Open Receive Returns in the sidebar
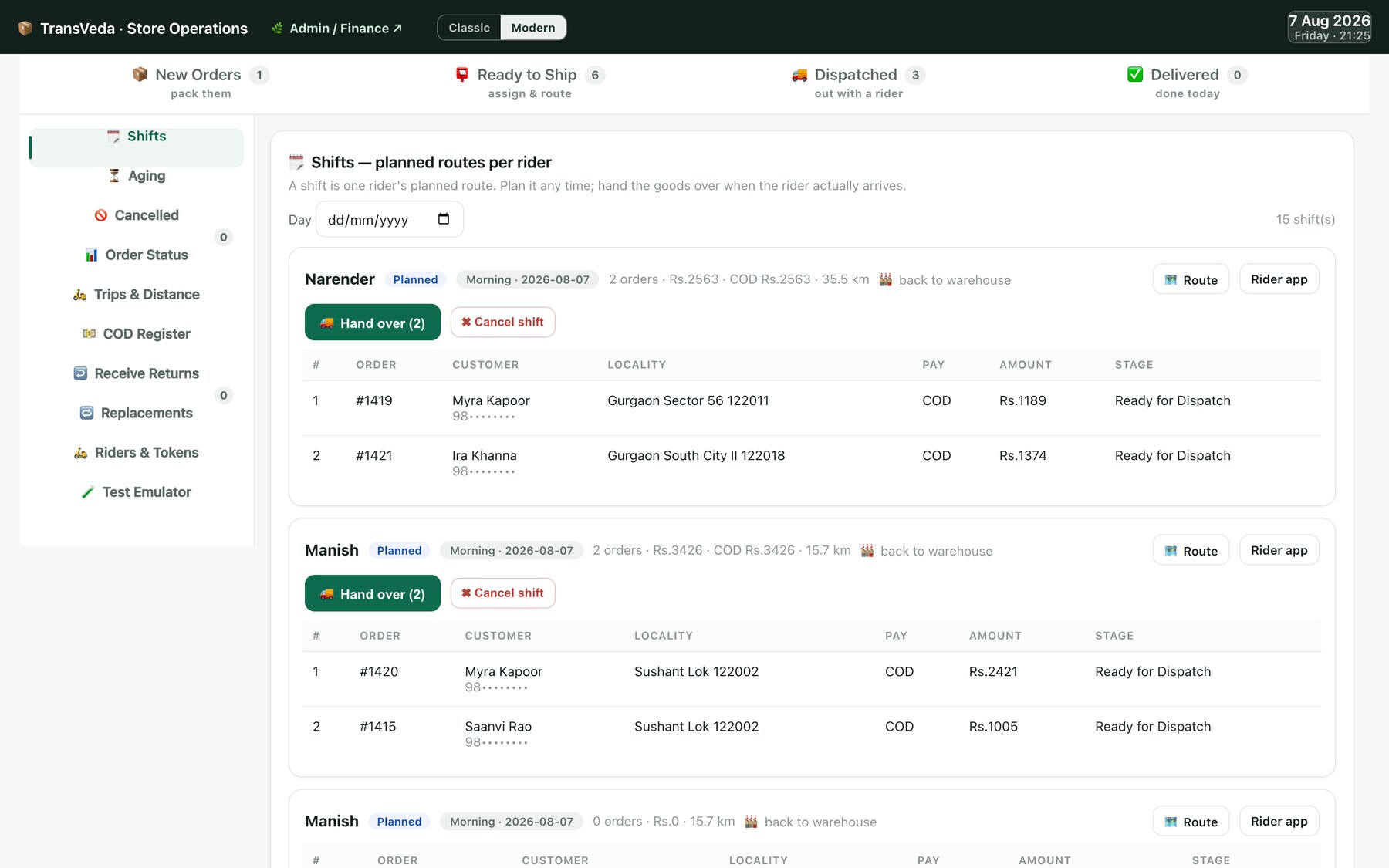 (137, 373)
